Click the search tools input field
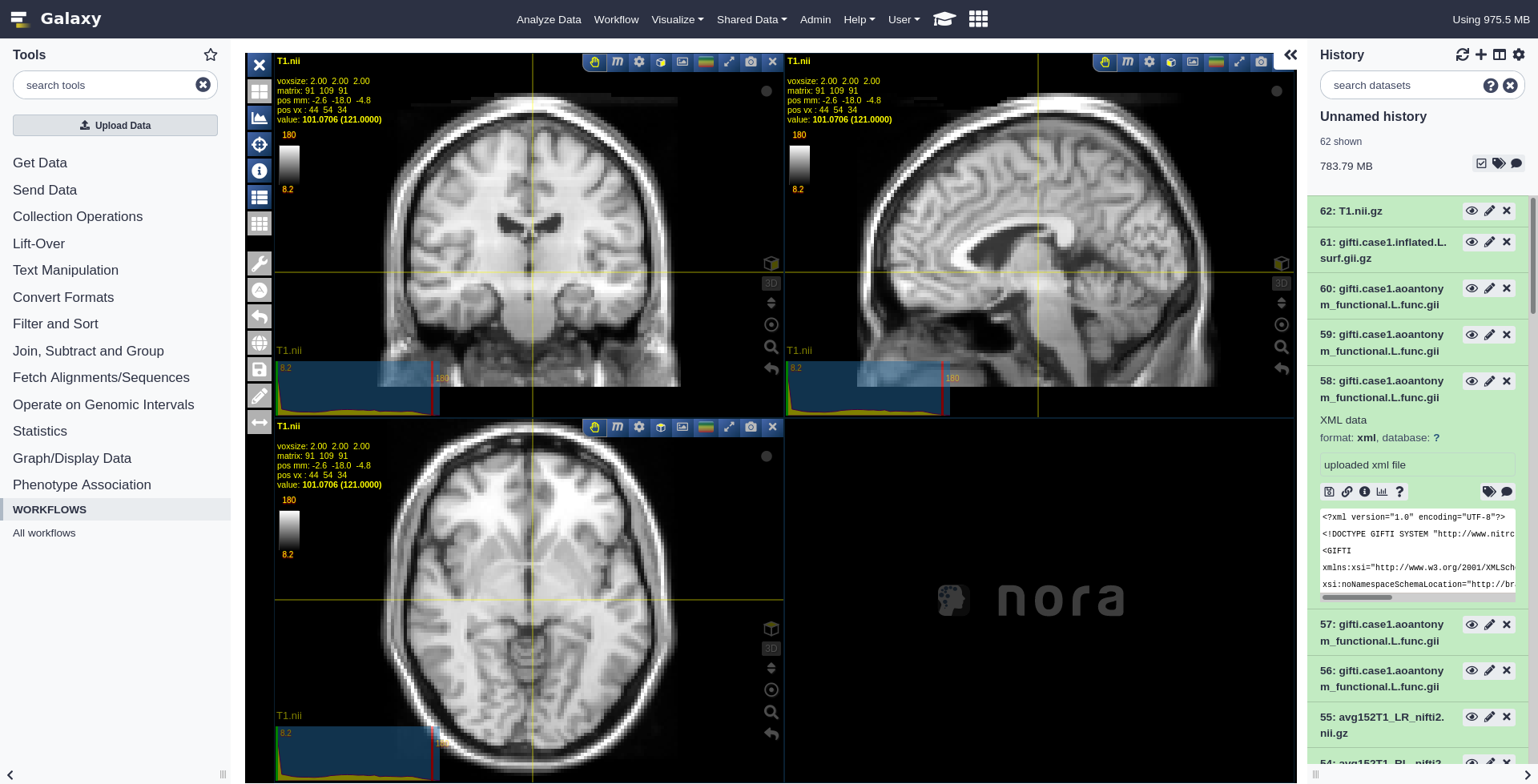1538x784 pixels. [104, 85]
